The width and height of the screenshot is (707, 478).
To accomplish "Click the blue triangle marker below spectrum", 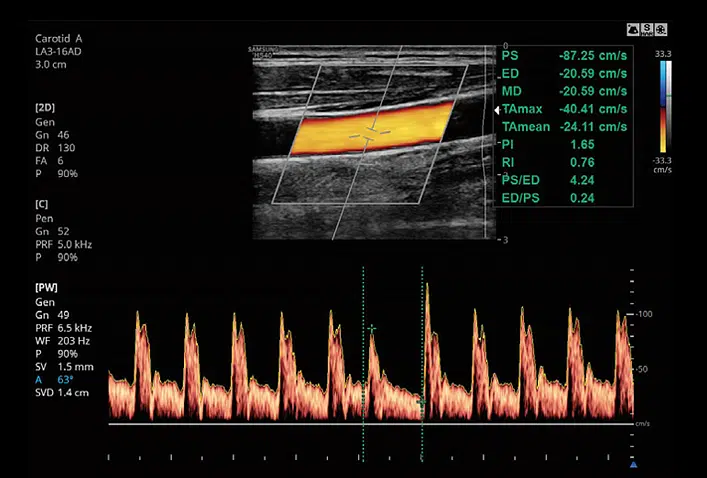I will click(633, 464).
